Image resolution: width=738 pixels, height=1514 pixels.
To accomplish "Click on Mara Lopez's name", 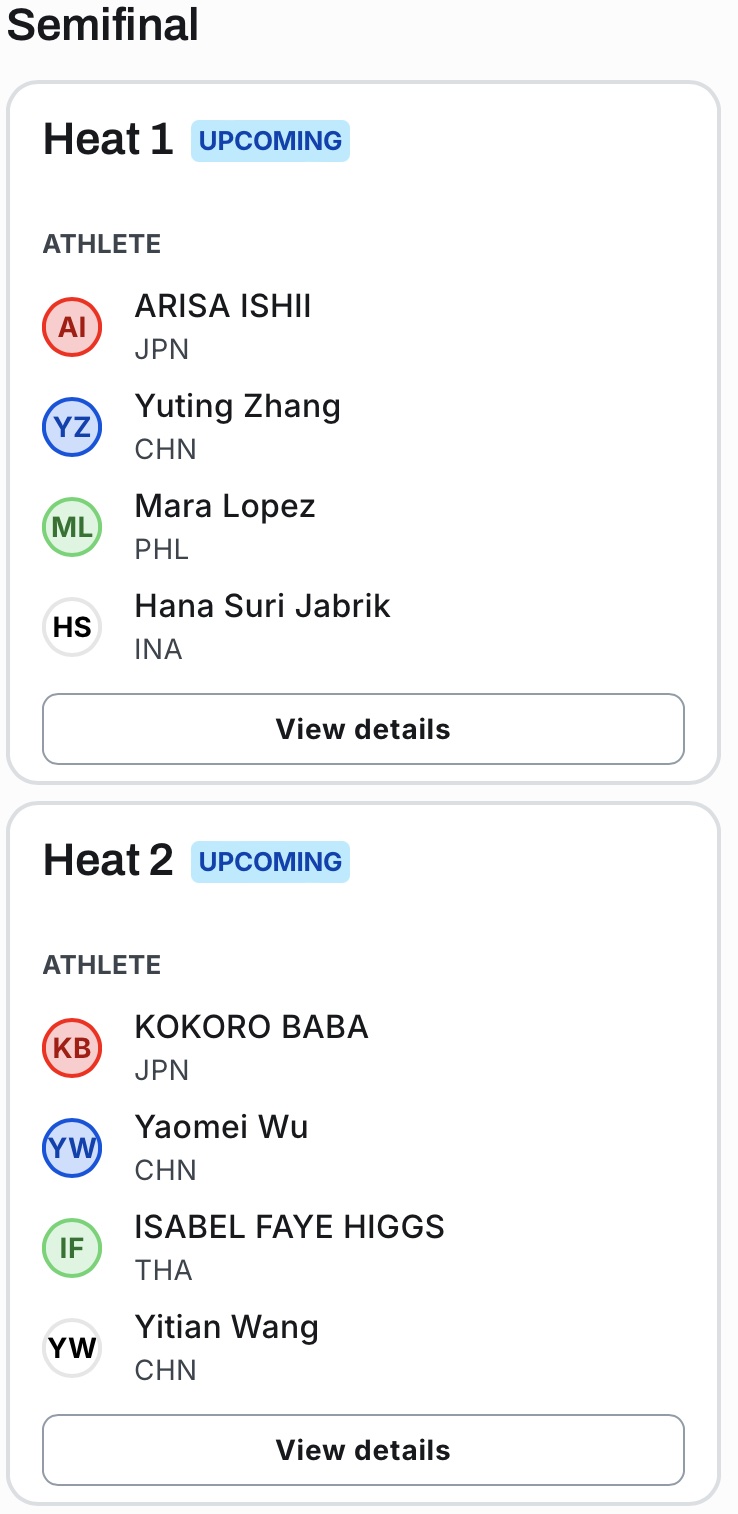I will tap(225, 507).
